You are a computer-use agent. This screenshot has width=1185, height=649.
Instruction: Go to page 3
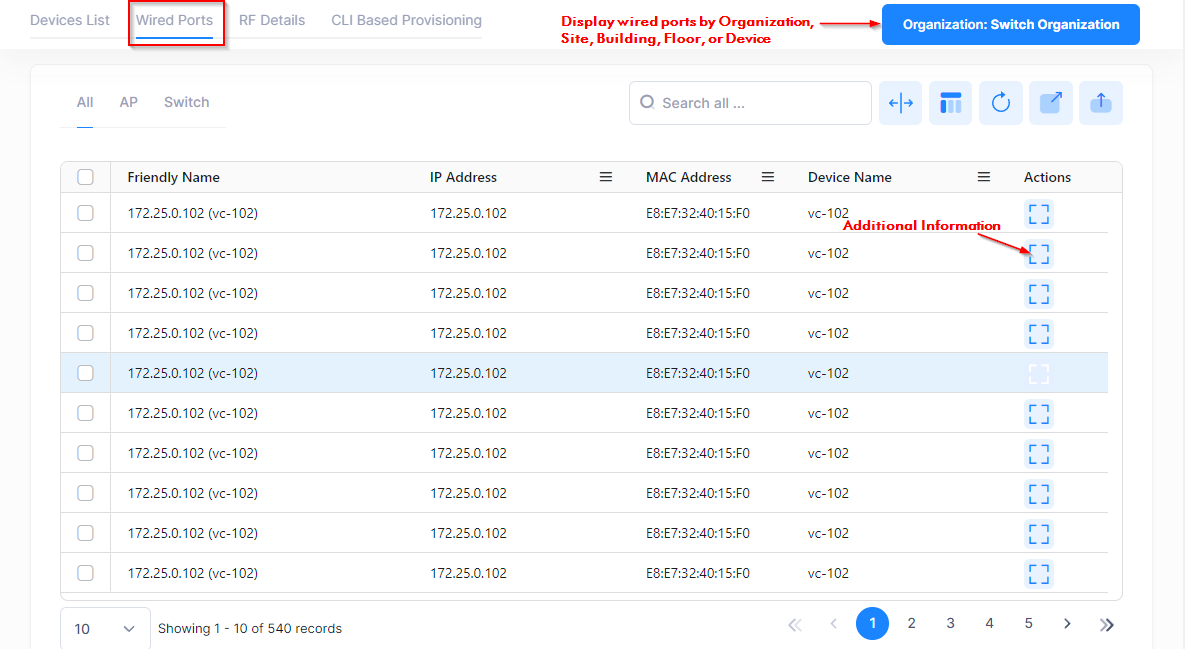click(x=951, y=623)
